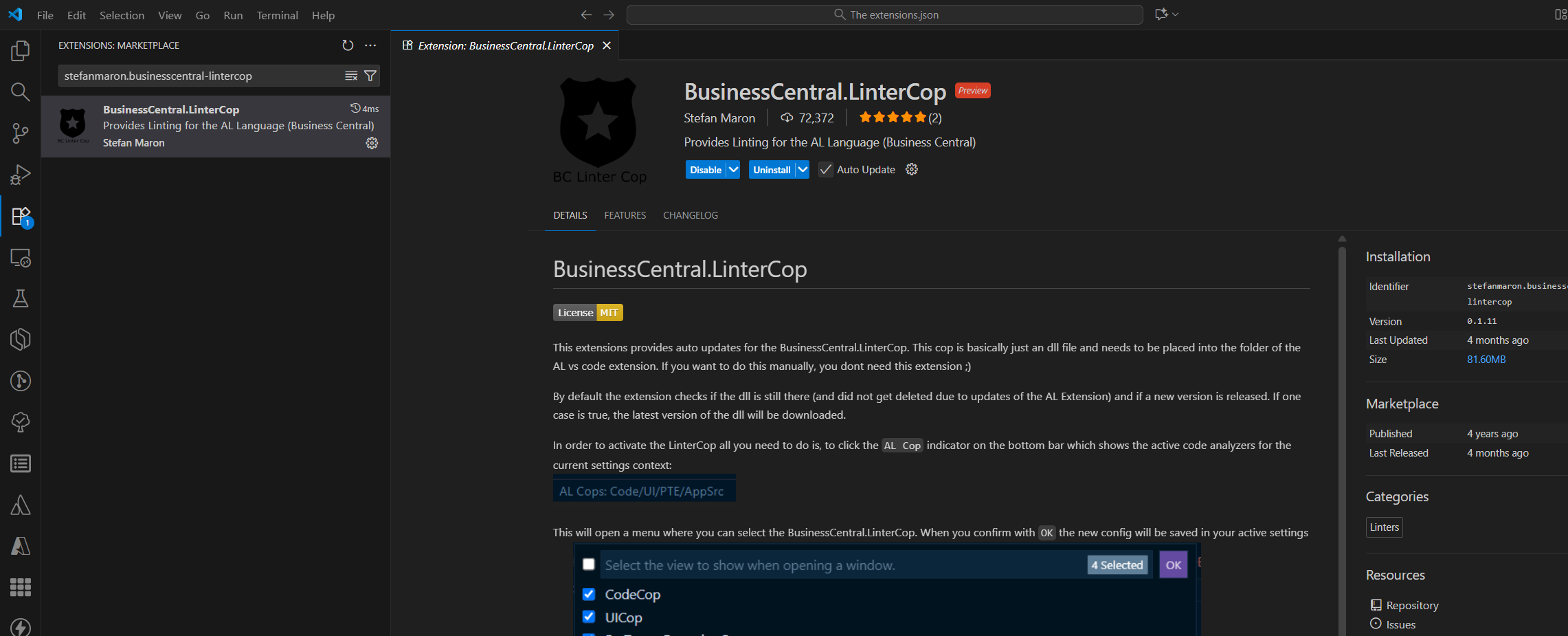
Task: Click the details pane scrollbar up arrow
Action: 1342,239
